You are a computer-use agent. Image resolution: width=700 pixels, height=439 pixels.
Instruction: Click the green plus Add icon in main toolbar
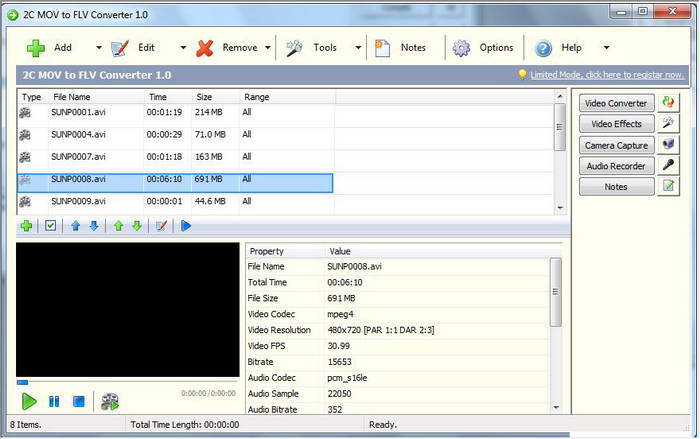coord(36,48)
